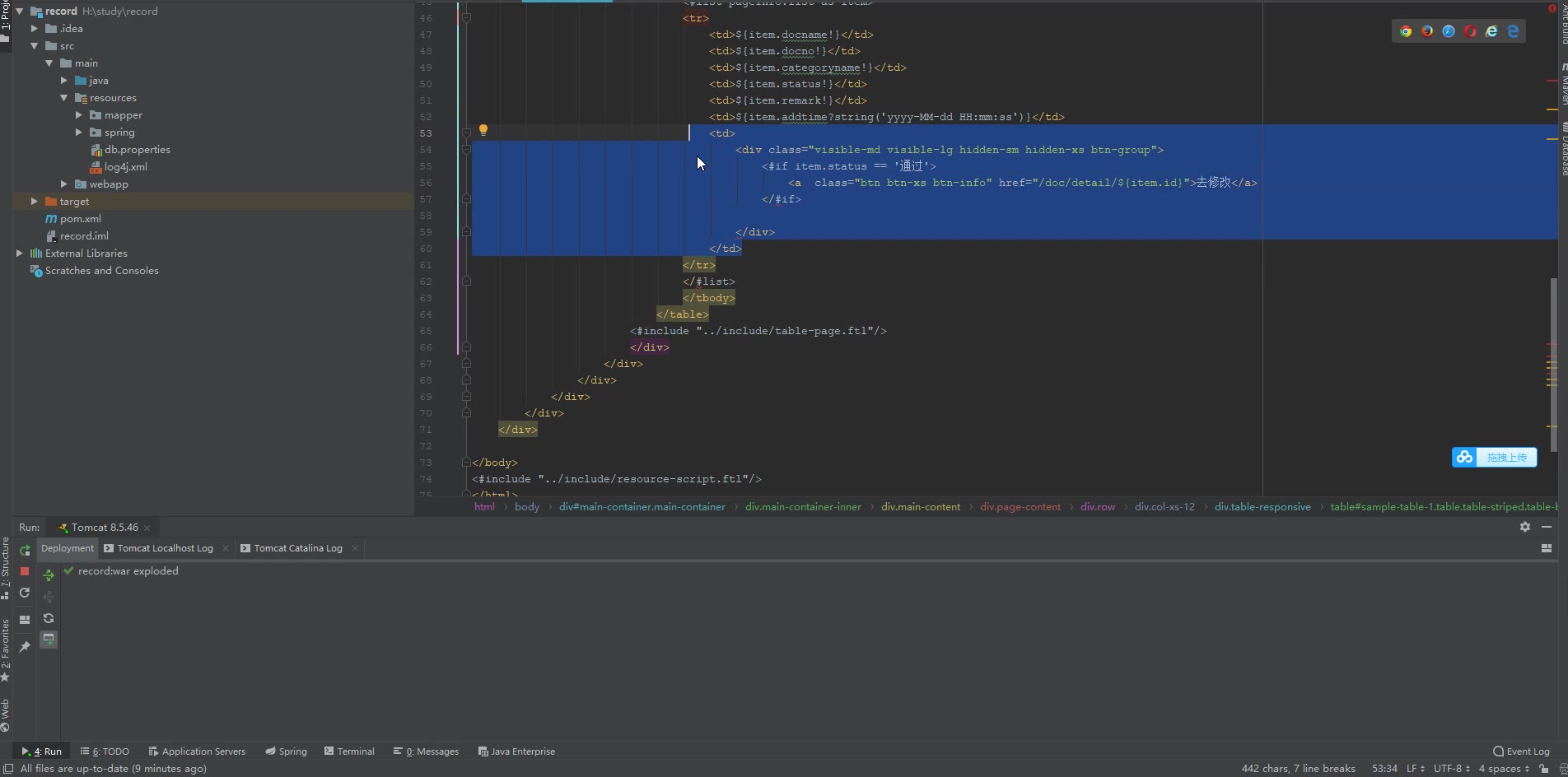The height and width of the screenshot is (777, 1568).
Task: Click the cursor position 53:34 indicator
Action: 1384,769
